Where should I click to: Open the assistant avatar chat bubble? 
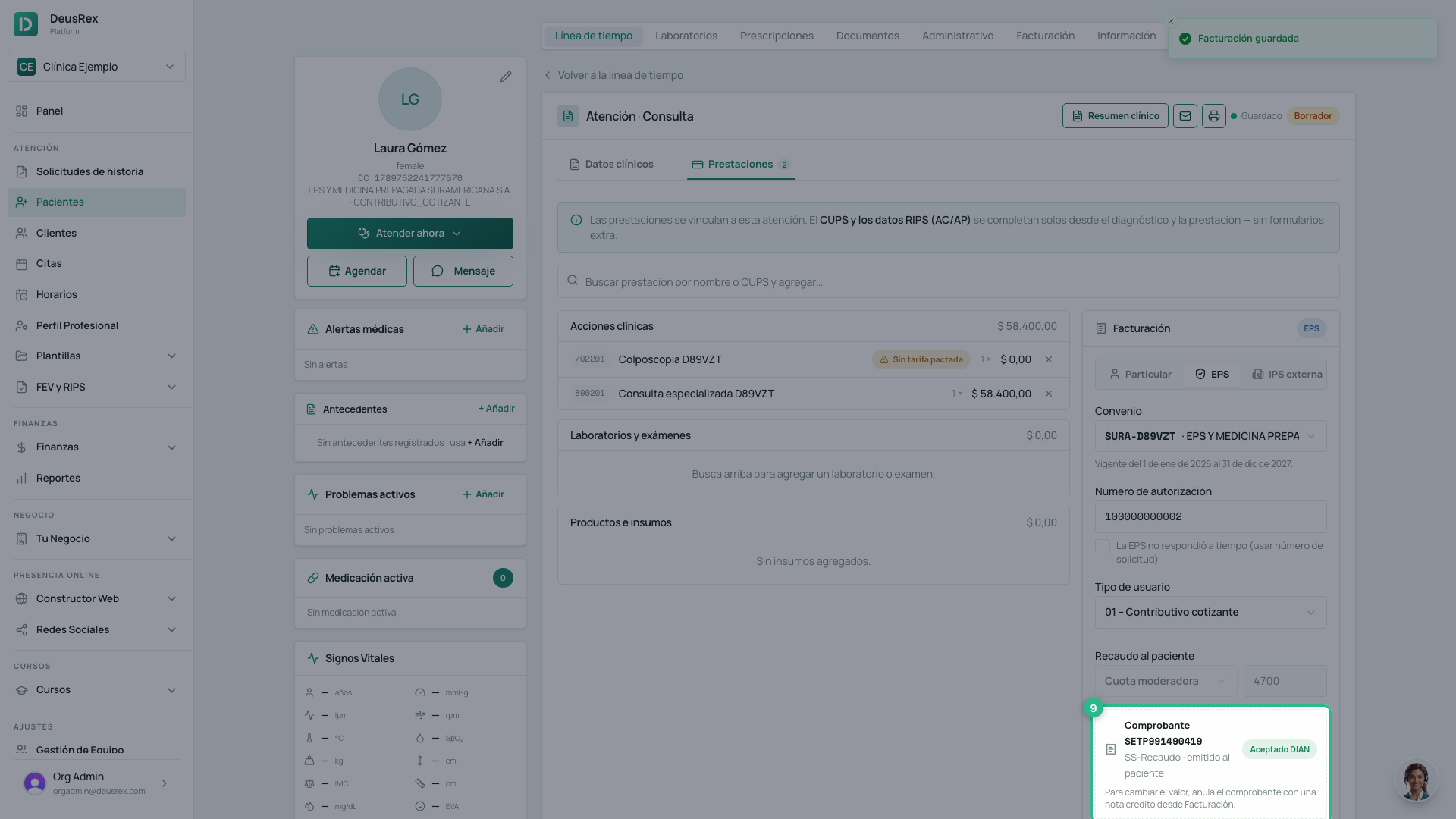pos(1415,780)
